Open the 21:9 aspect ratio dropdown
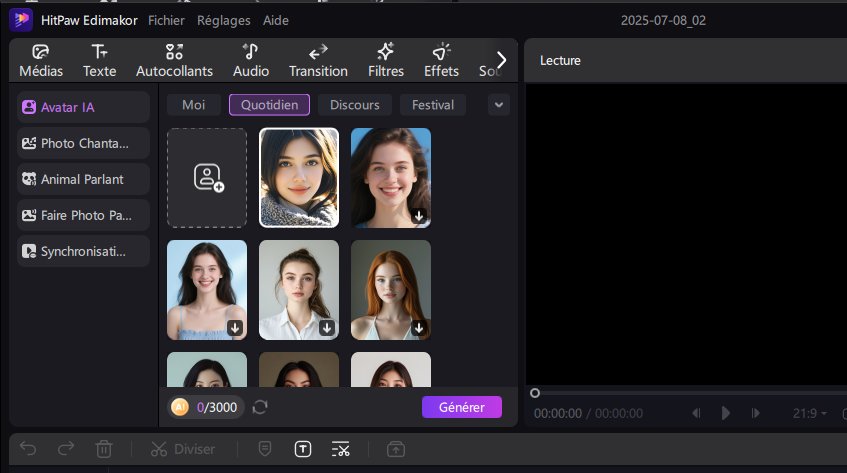 pyautogui.click(x=810, y=413)
